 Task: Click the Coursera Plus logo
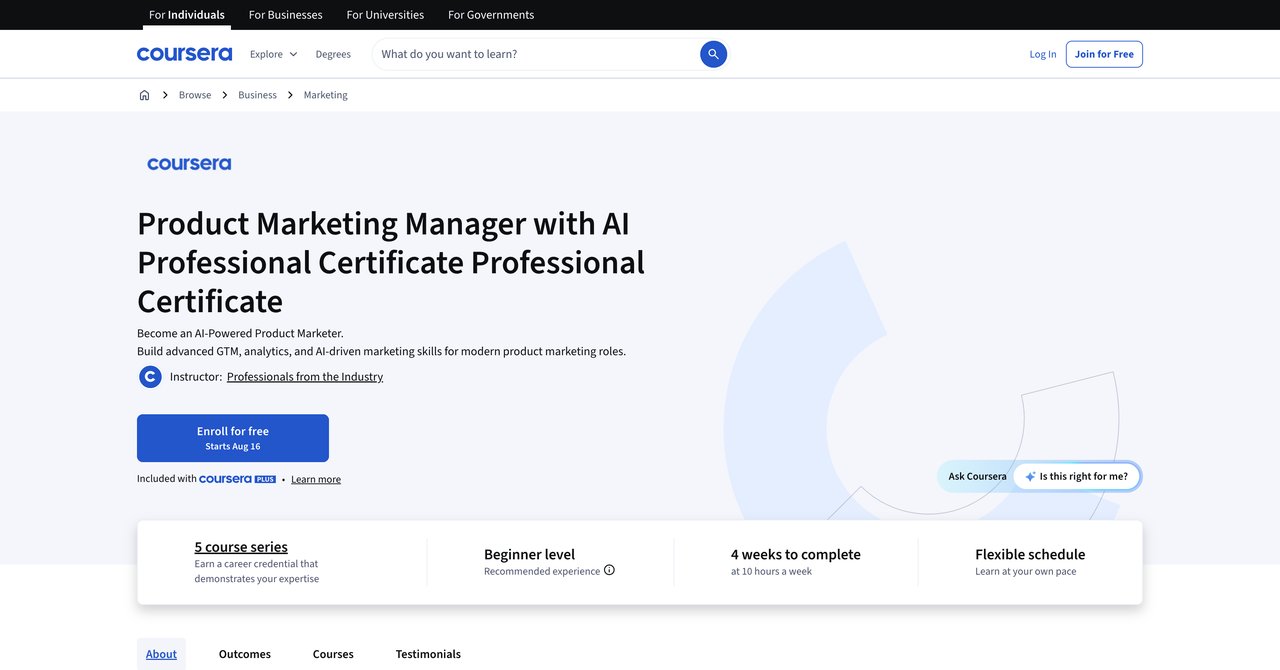tap(237, 479)
